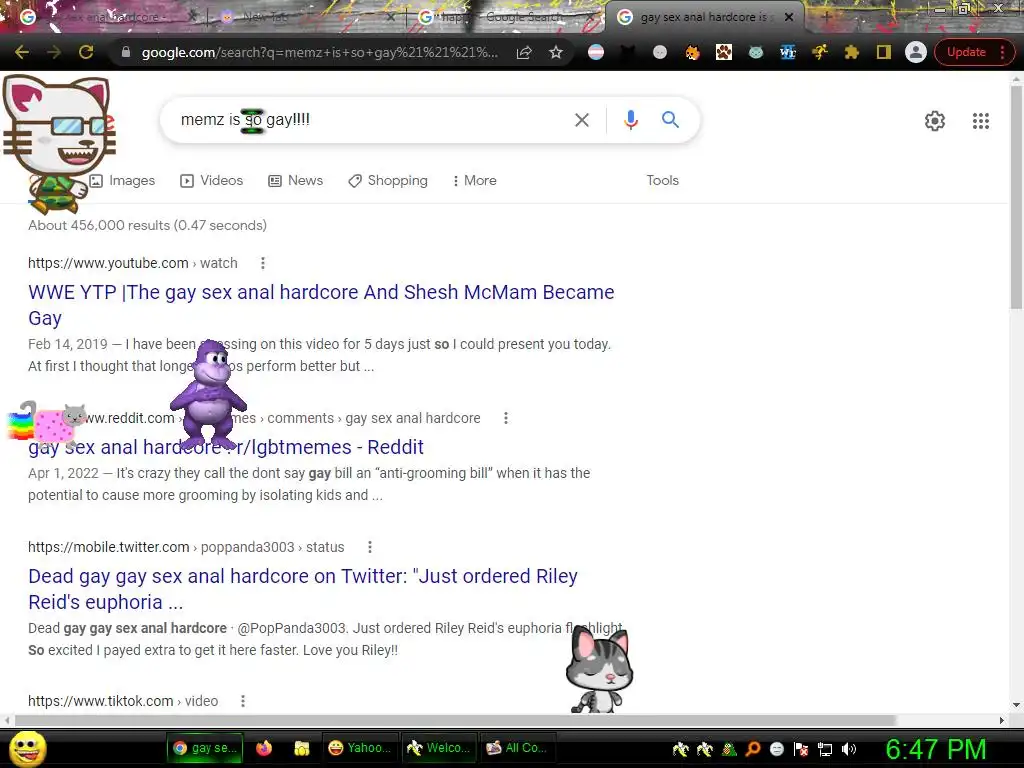Click the purple Bonzi gorilla mascot
The image size is (1024, 768).
(x=209, y=395)
